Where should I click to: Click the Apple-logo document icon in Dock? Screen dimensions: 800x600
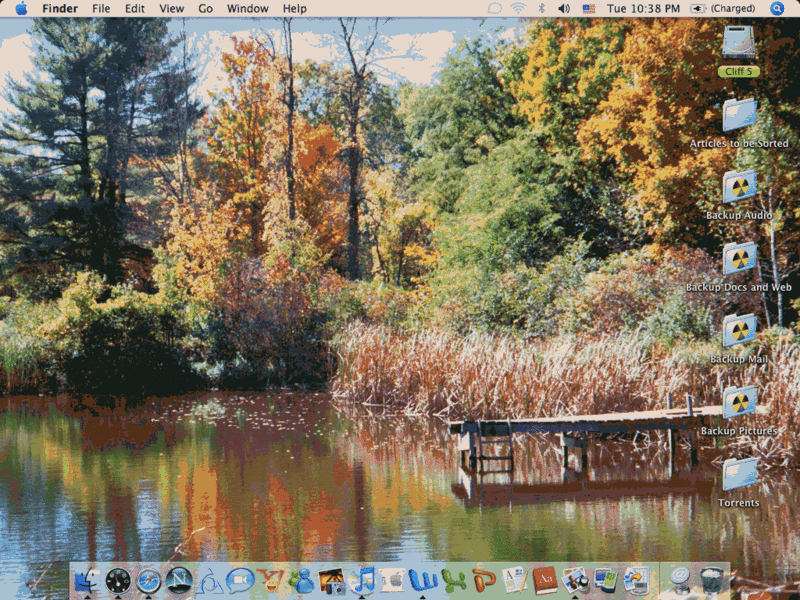392,580
